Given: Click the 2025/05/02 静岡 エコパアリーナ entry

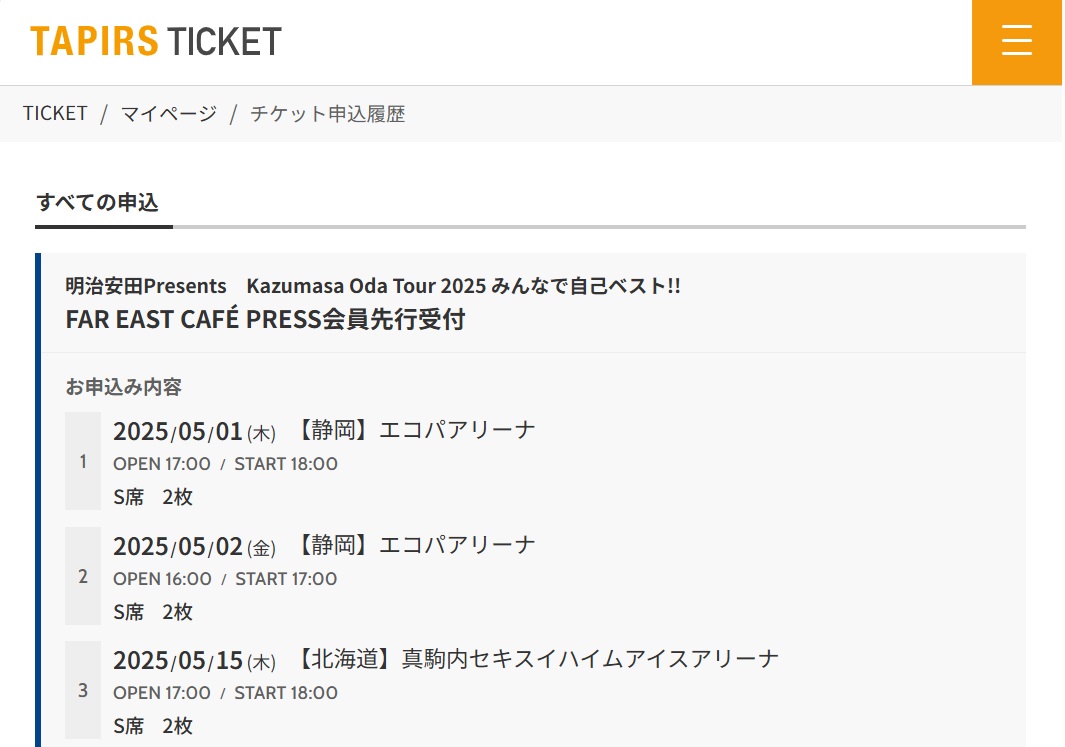Looking at the screenshot, I should (324, 546).
